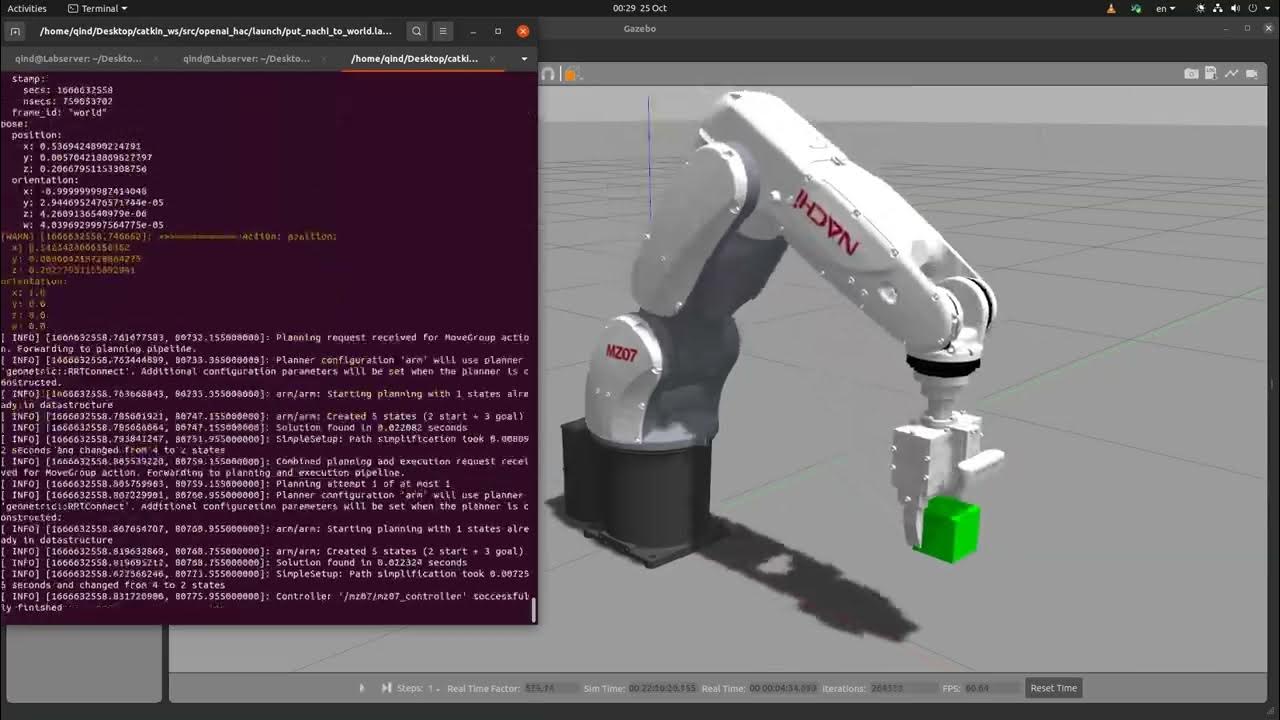
Task: Click the Real Time Factor value field
Action: (552, 688)
